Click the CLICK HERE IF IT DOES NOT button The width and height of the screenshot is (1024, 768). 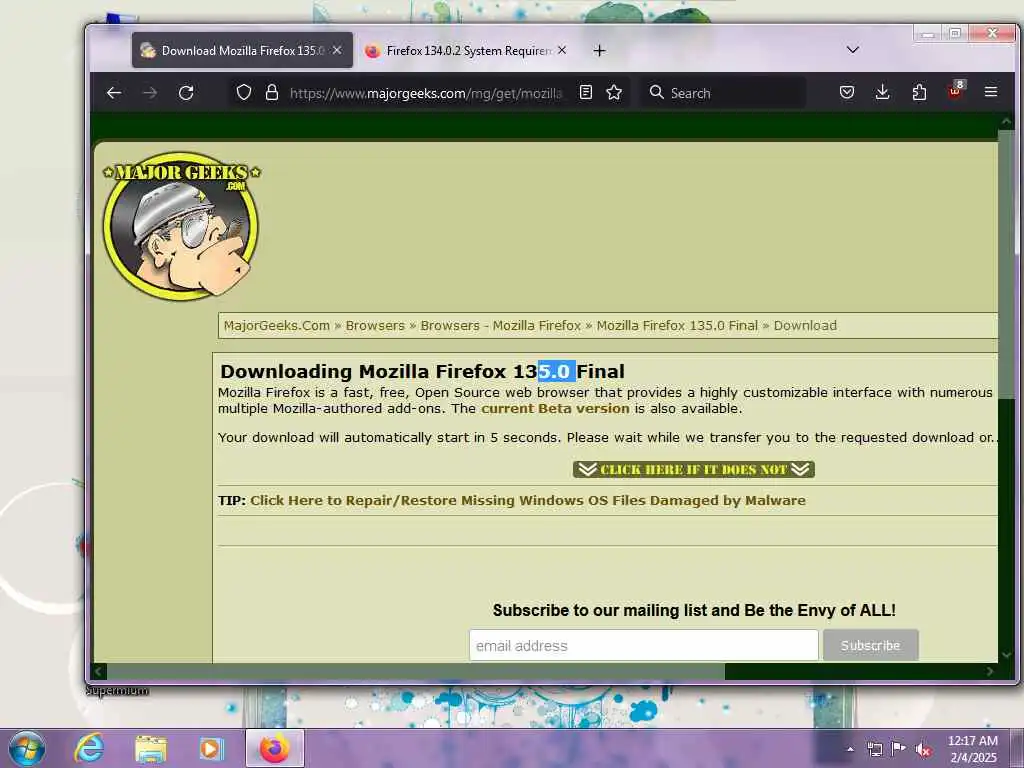(694, 470)
